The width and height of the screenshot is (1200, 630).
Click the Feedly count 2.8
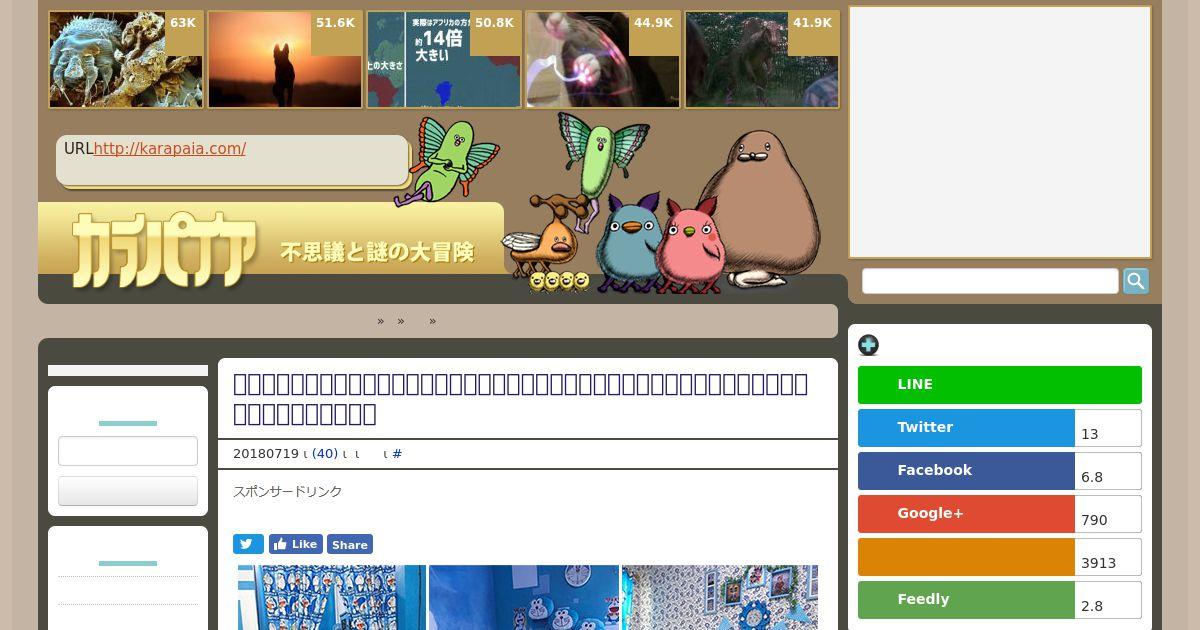1108,600
